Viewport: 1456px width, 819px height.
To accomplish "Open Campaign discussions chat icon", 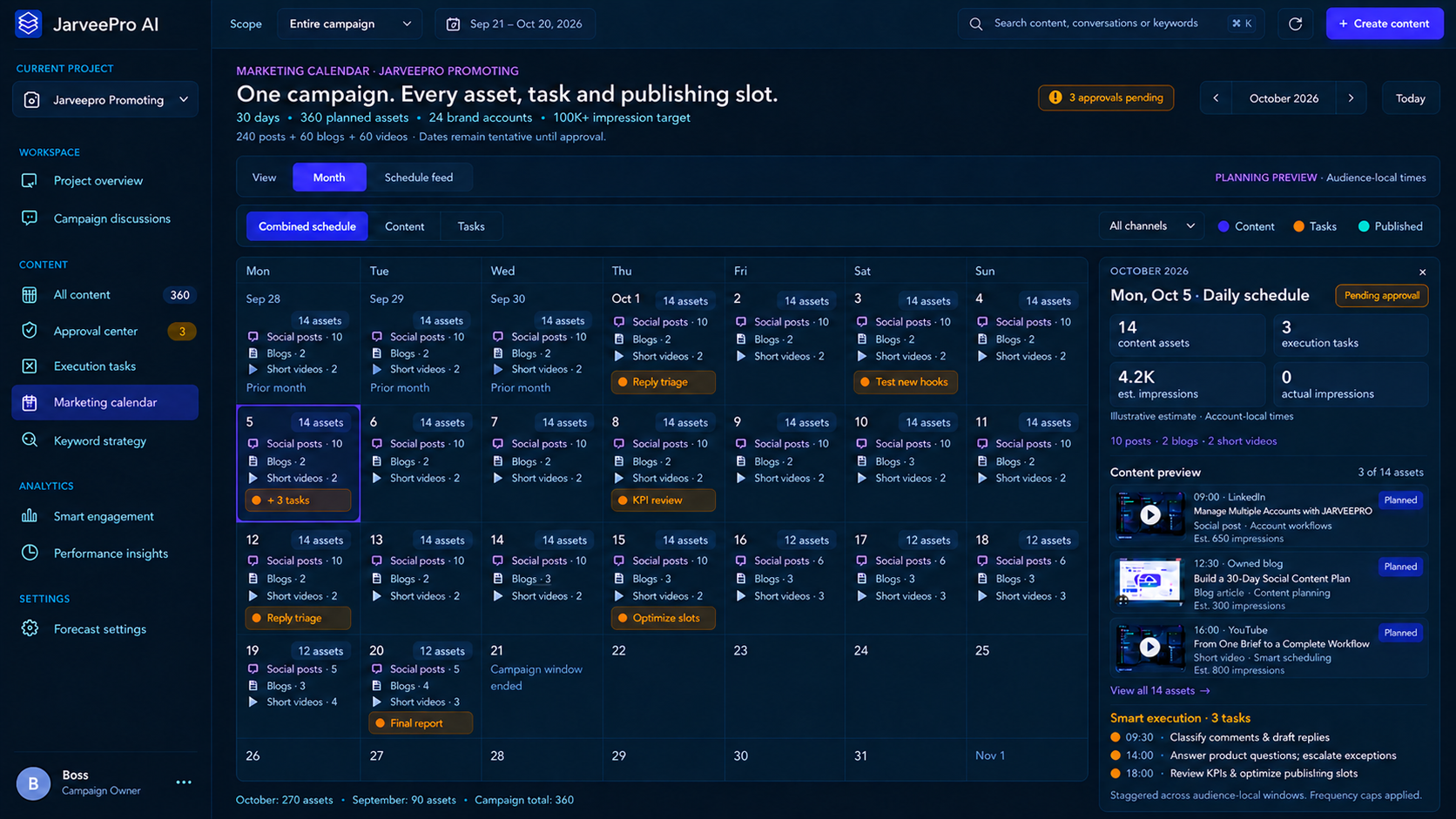I will [x=30, y=218].
